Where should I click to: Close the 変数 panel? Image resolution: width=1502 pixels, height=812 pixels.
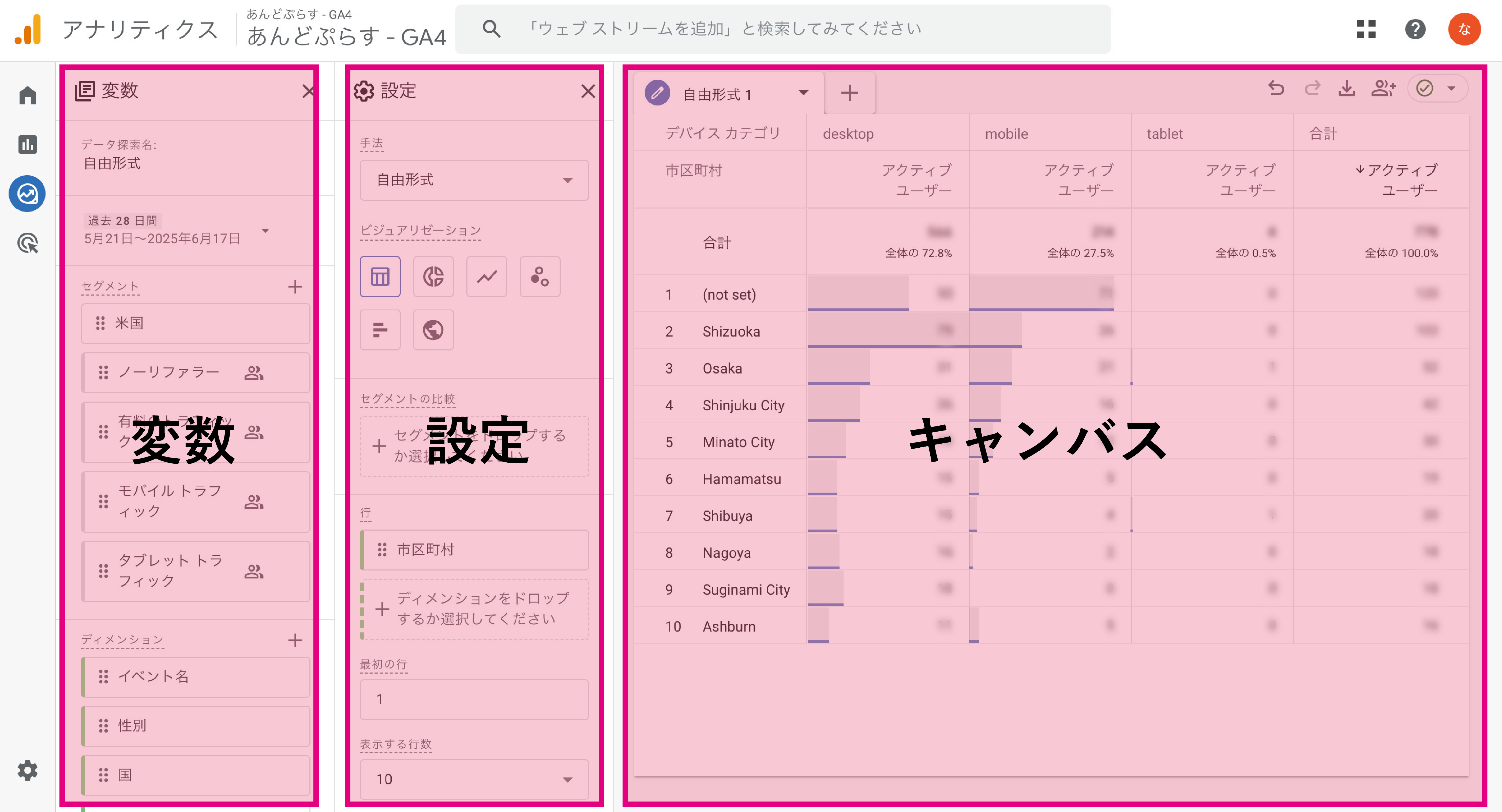[308, 91]
